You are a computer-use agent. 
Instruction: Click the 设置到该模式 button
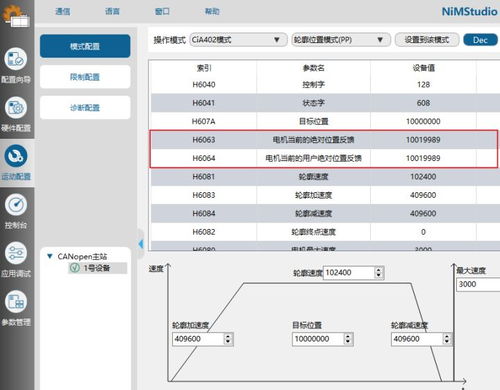[x=427, y=40]
